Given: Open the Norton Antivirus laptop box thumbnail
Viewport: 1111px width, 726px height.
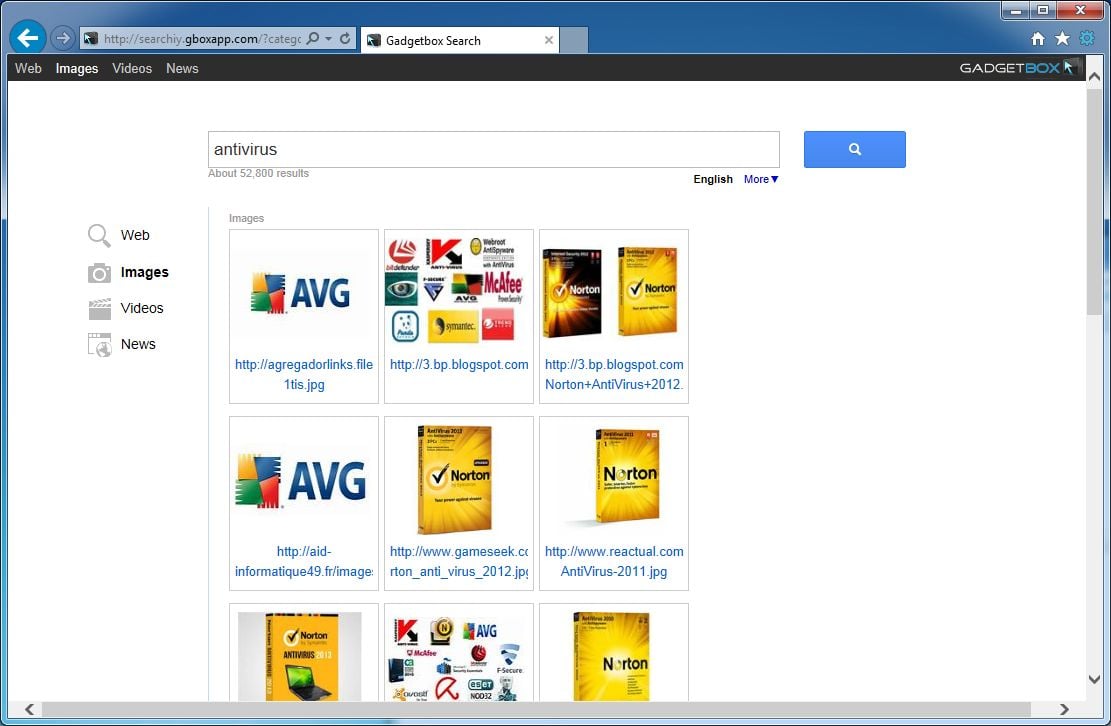Looking at the screenshot, I should coord(300,657).
